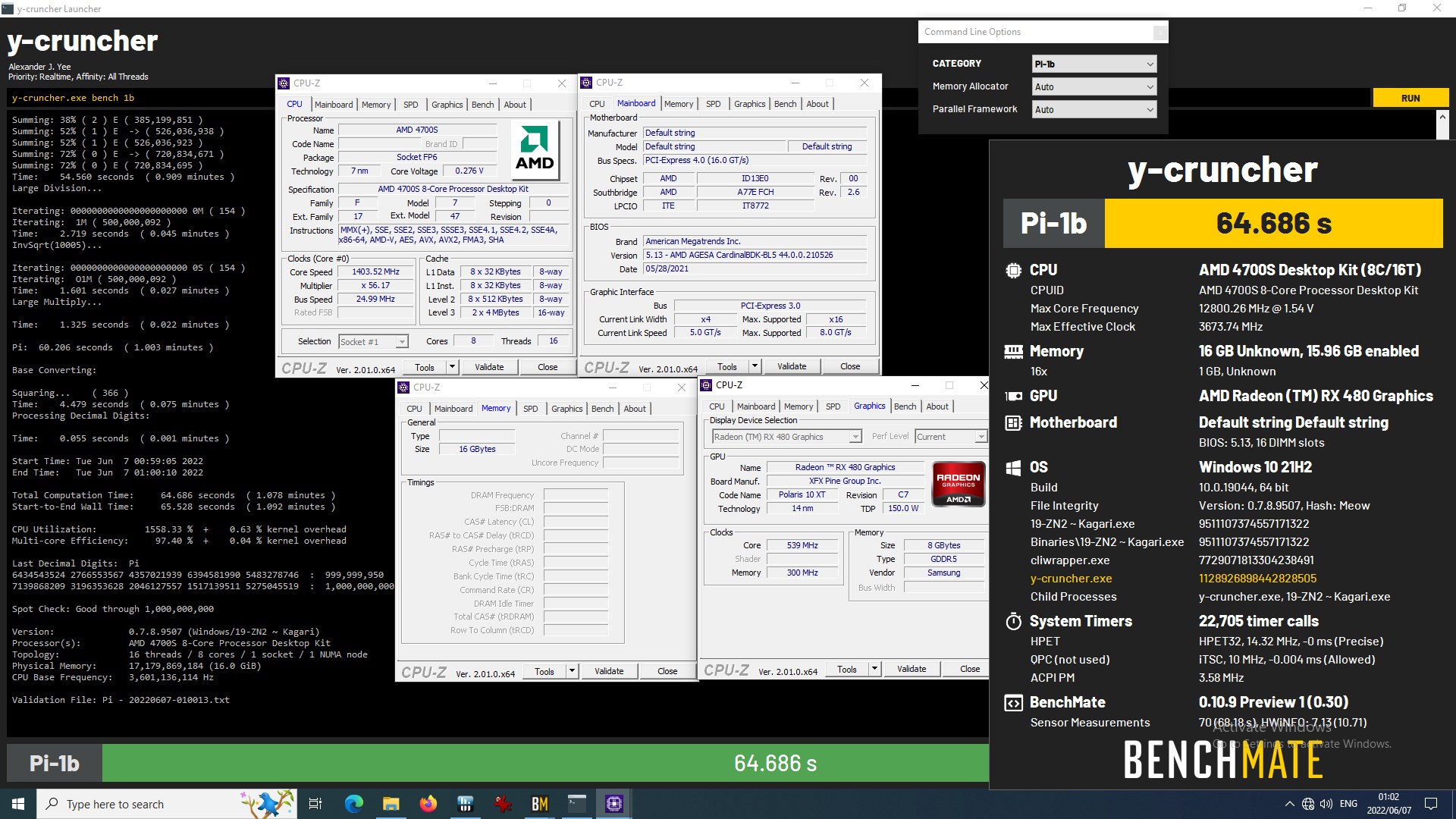Click Validate in the Memory window
1456x819 pixels.
pos(609,671)
